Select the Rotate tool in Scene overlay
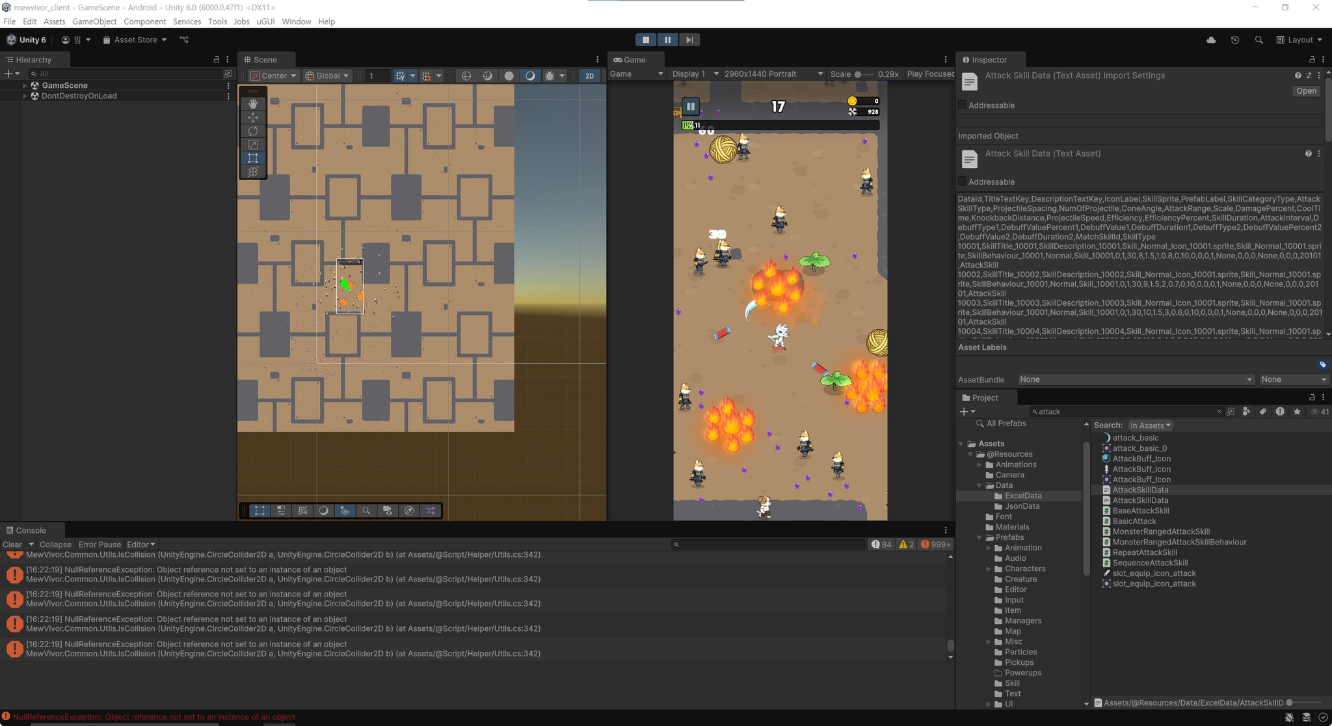The width and height of the screenshot is (1332, 726). pos(253,131)
